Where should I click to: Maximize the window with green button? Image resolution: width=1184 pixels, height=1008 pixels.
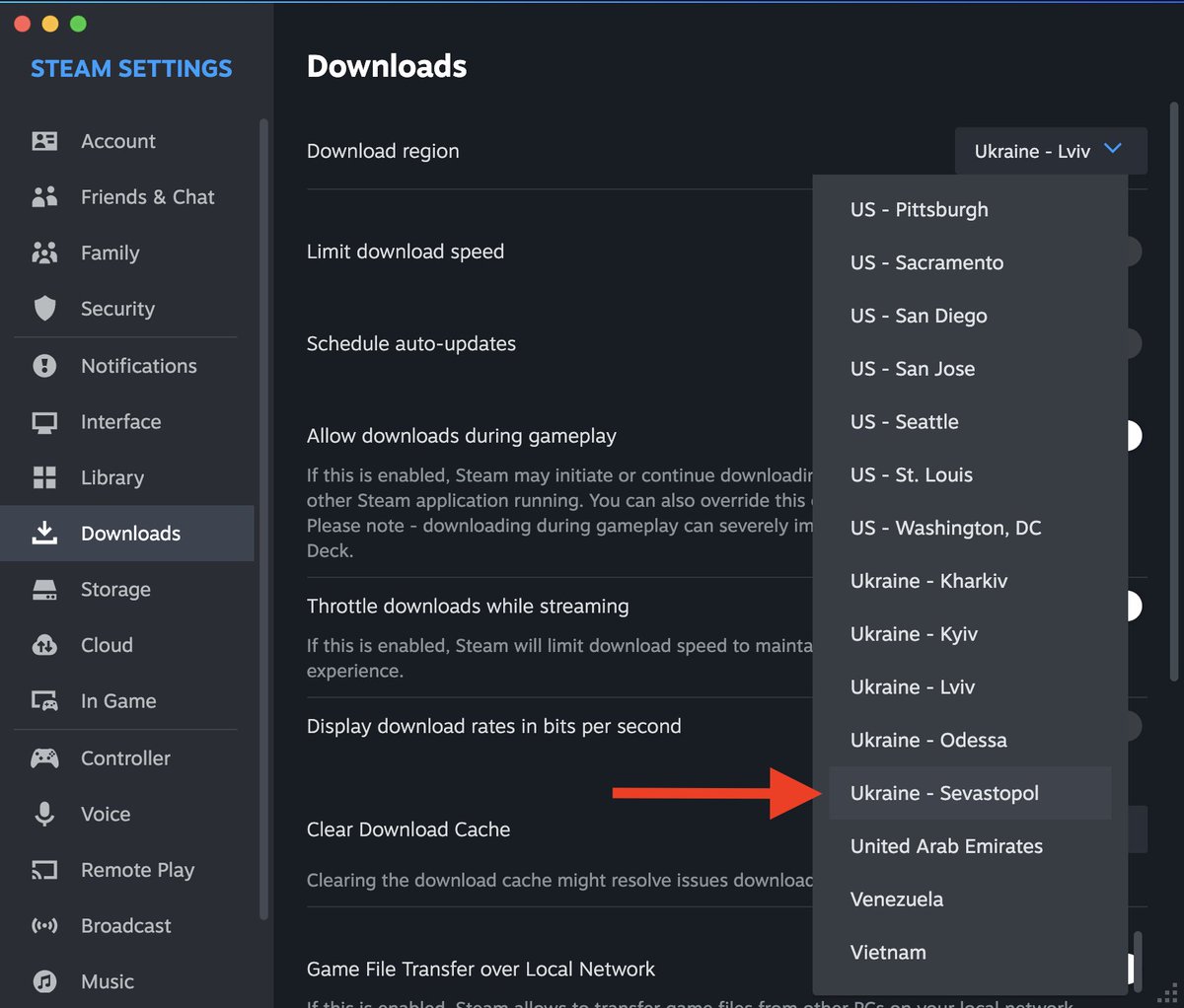click(x=78, y=24)
